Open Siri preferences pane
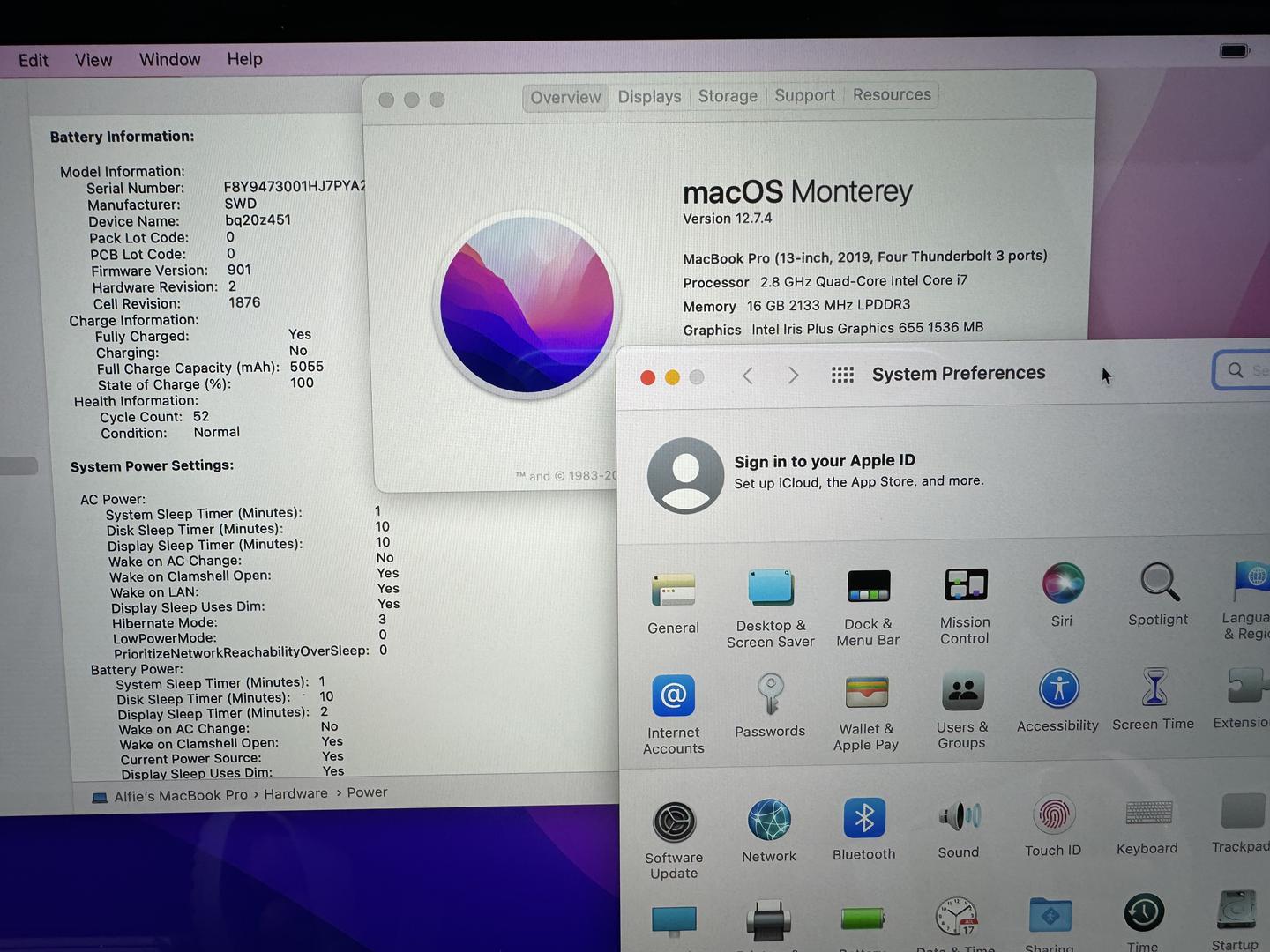This screenshot has height=952, width=1270. click(x=1063, y=595)
